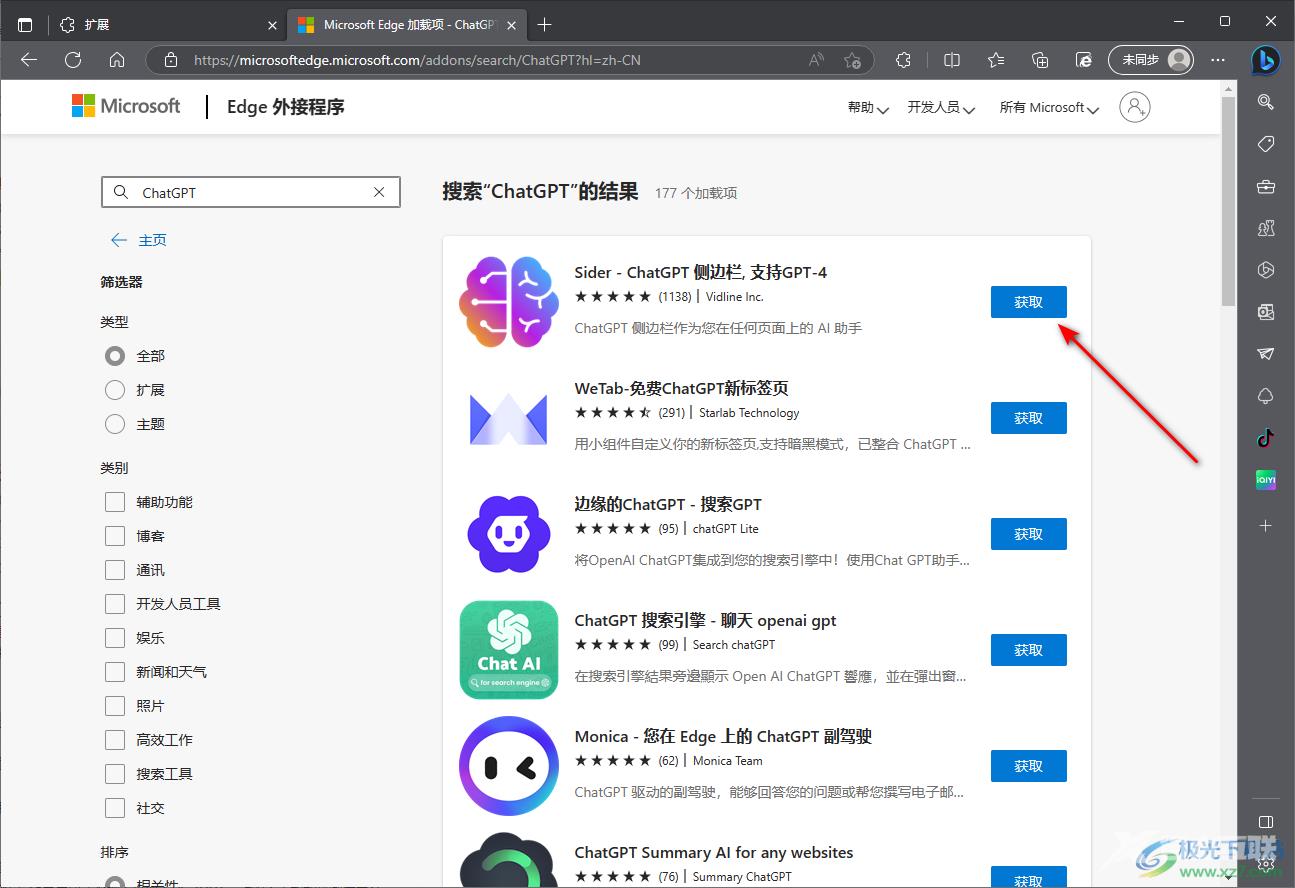Open the Monica extension logo
The width and height of the screenshot is (1295, 888).
[x=509, y=766]
